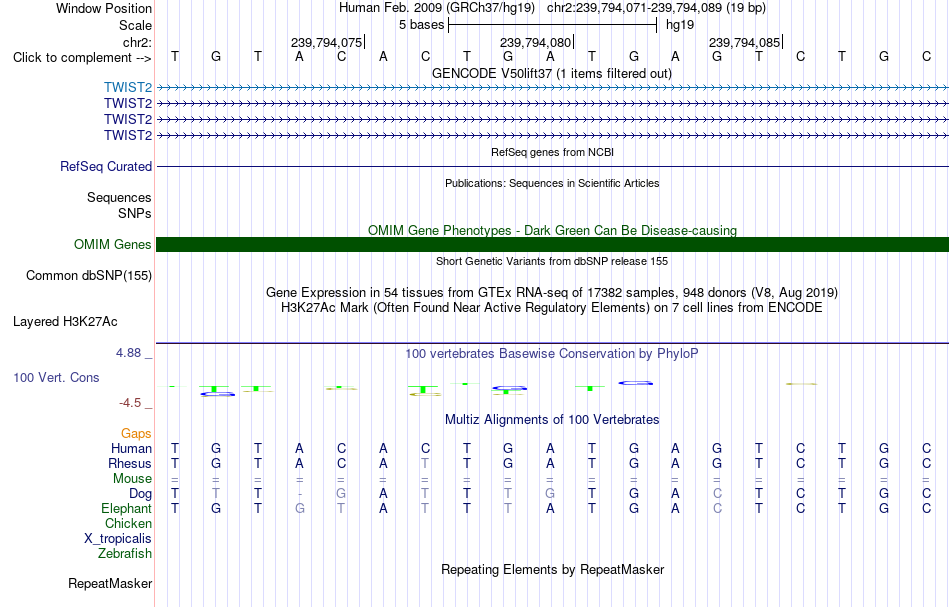
Task: Click the 'Click to complement -->' label
Action: point(82,58)
